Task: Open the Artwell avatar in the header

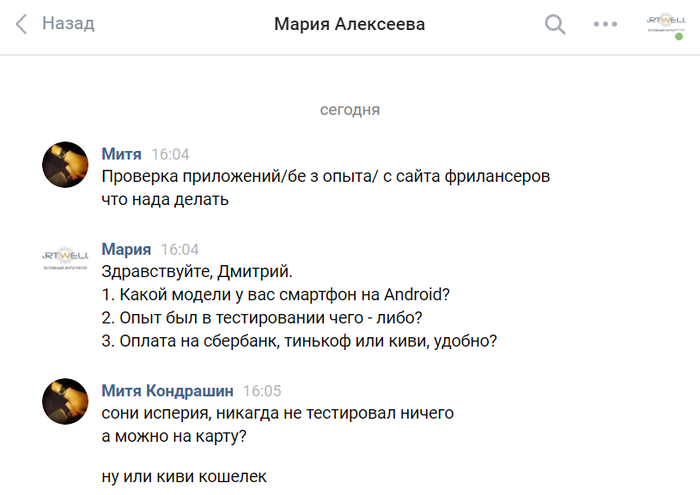Action: pos(665,24)
